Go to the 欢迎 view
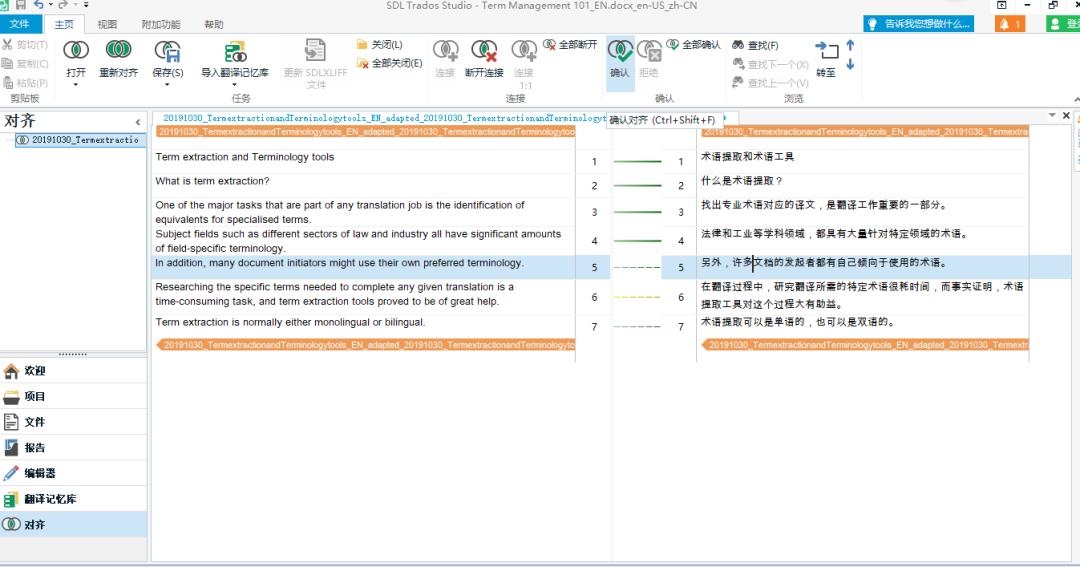The image size is (1080, 567). pos(74,371)
